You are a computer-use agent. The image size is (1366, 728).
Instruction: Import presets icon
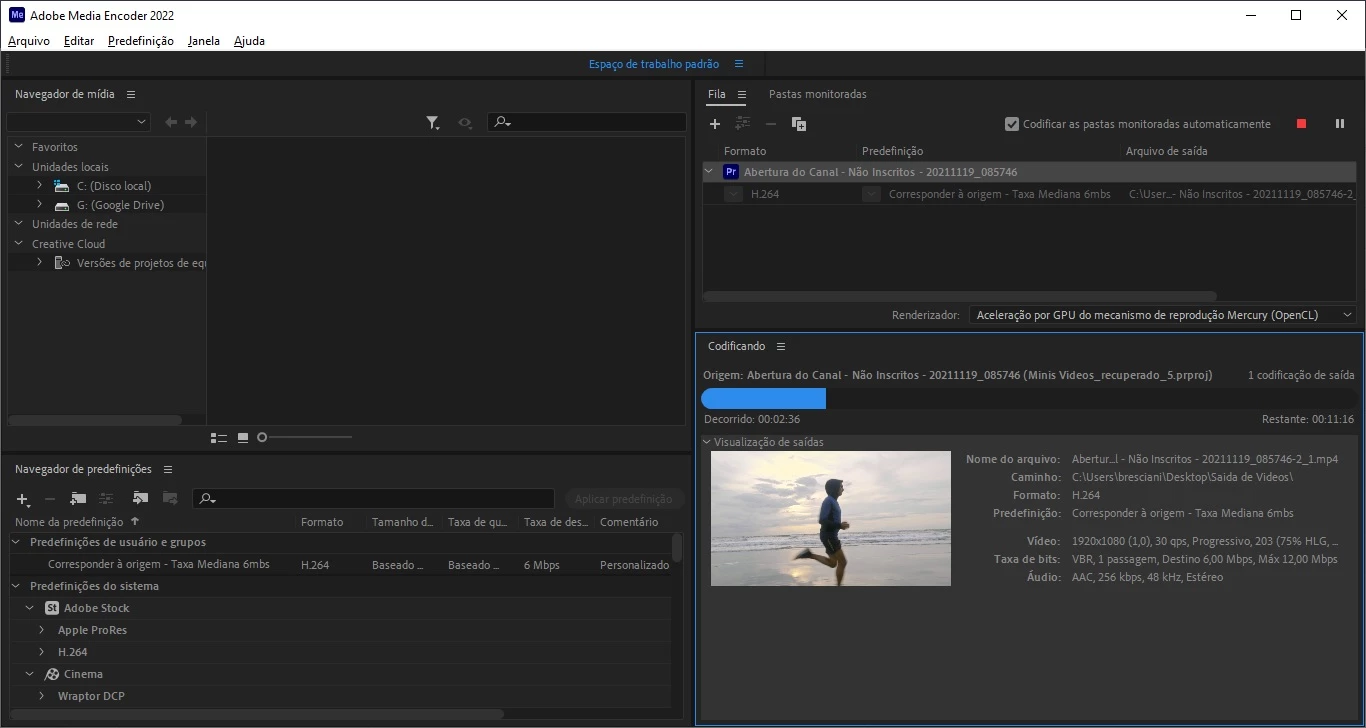[140, 498]
